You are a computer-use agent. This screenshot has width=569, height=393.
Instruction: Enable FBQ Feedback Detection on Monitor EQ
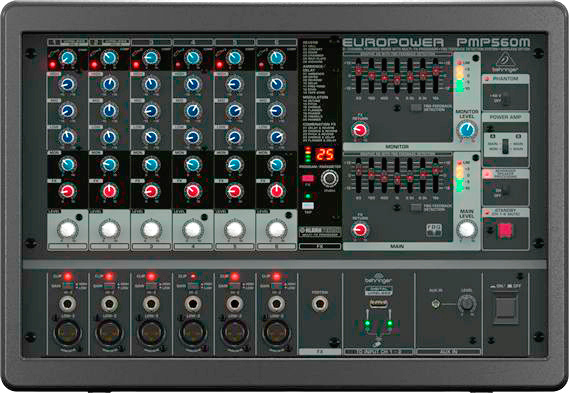(x=416, y=108)
